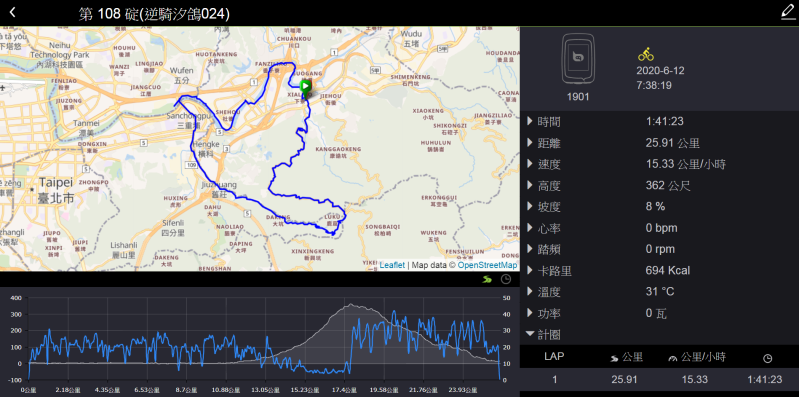This screenshot has height=397, width=799.
Task: Expand the 心率 heart rate row
Action: coord(659,228)
